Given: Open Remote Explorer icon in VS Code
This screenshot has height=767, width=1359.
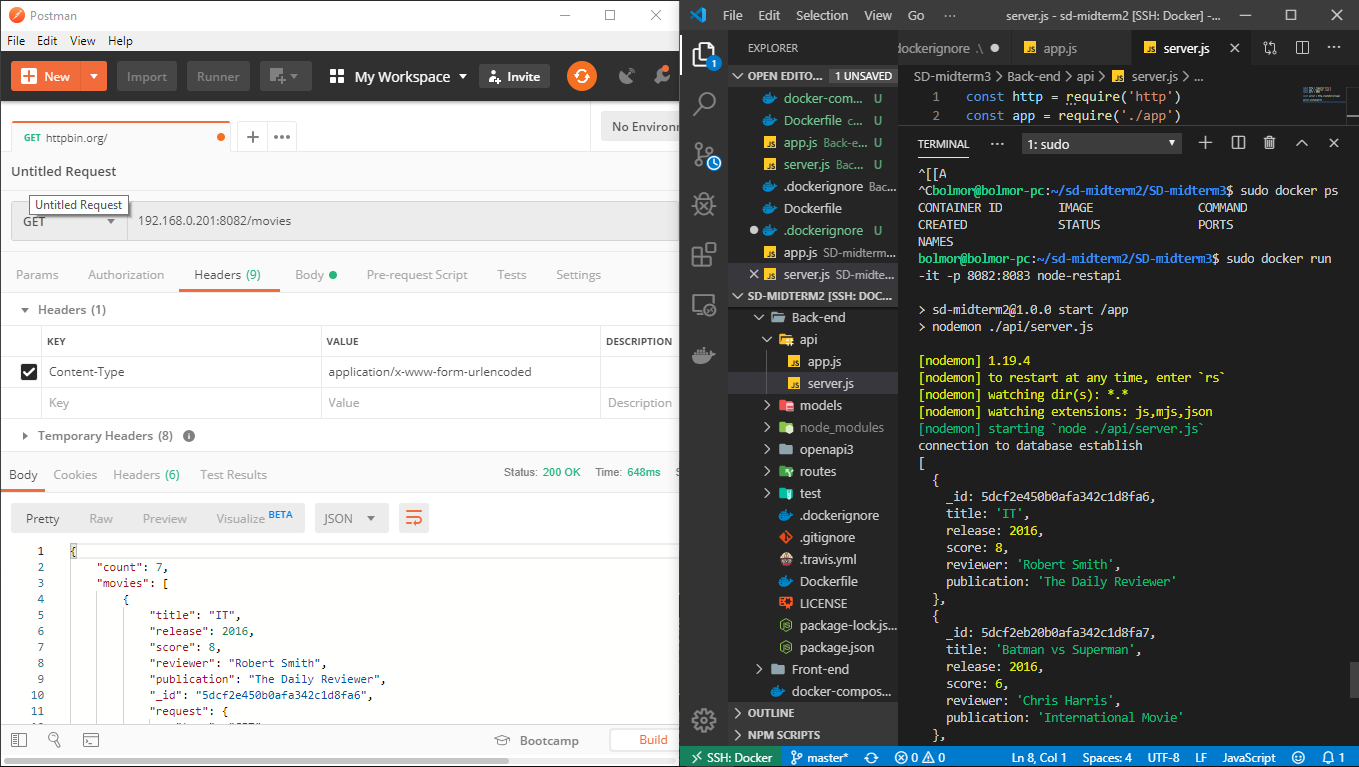Looking at the screenshot, I should point(704,304).
